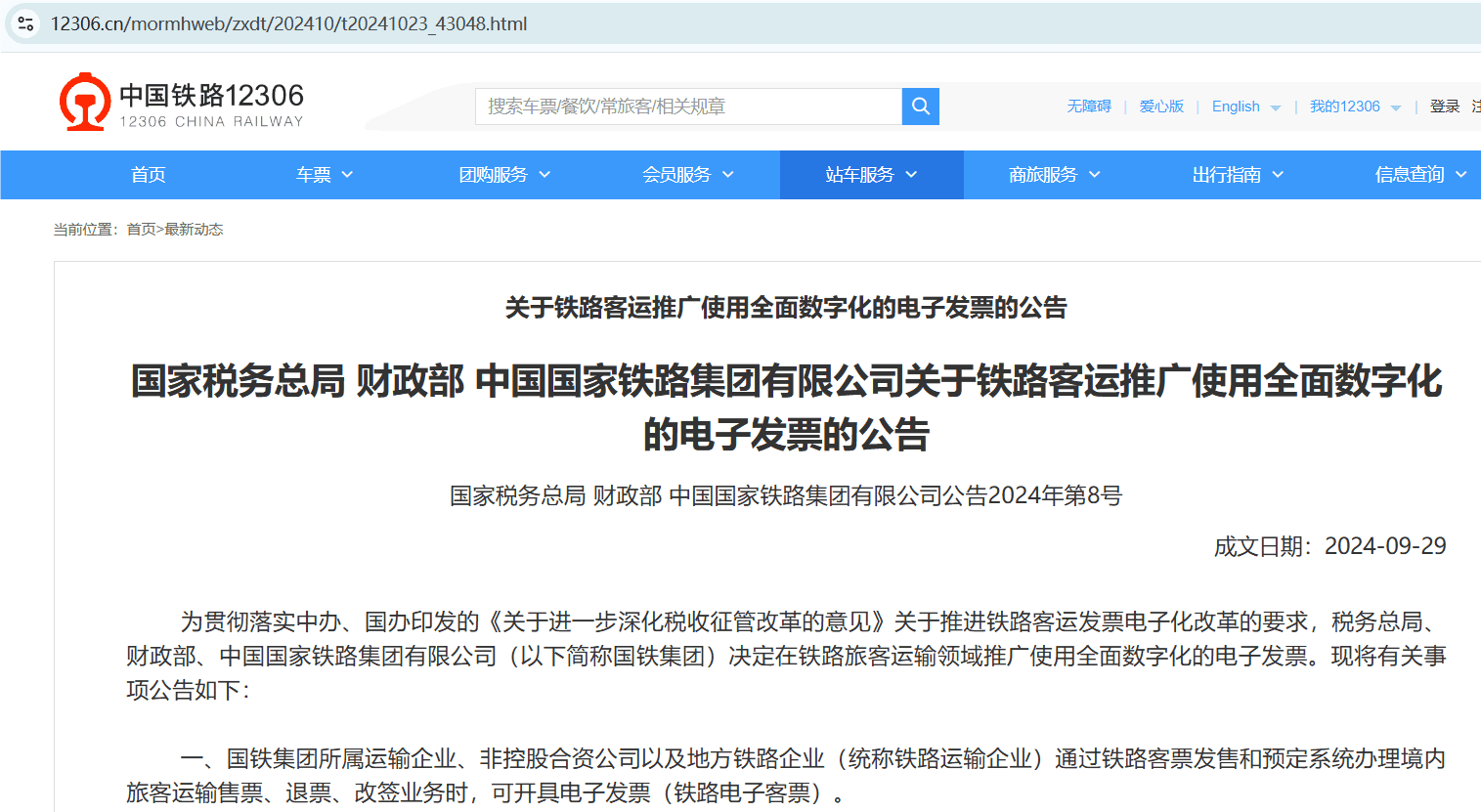Click the English language link
The height and width of the screenshot is (812, 1481).
(x=1236, y=107)
